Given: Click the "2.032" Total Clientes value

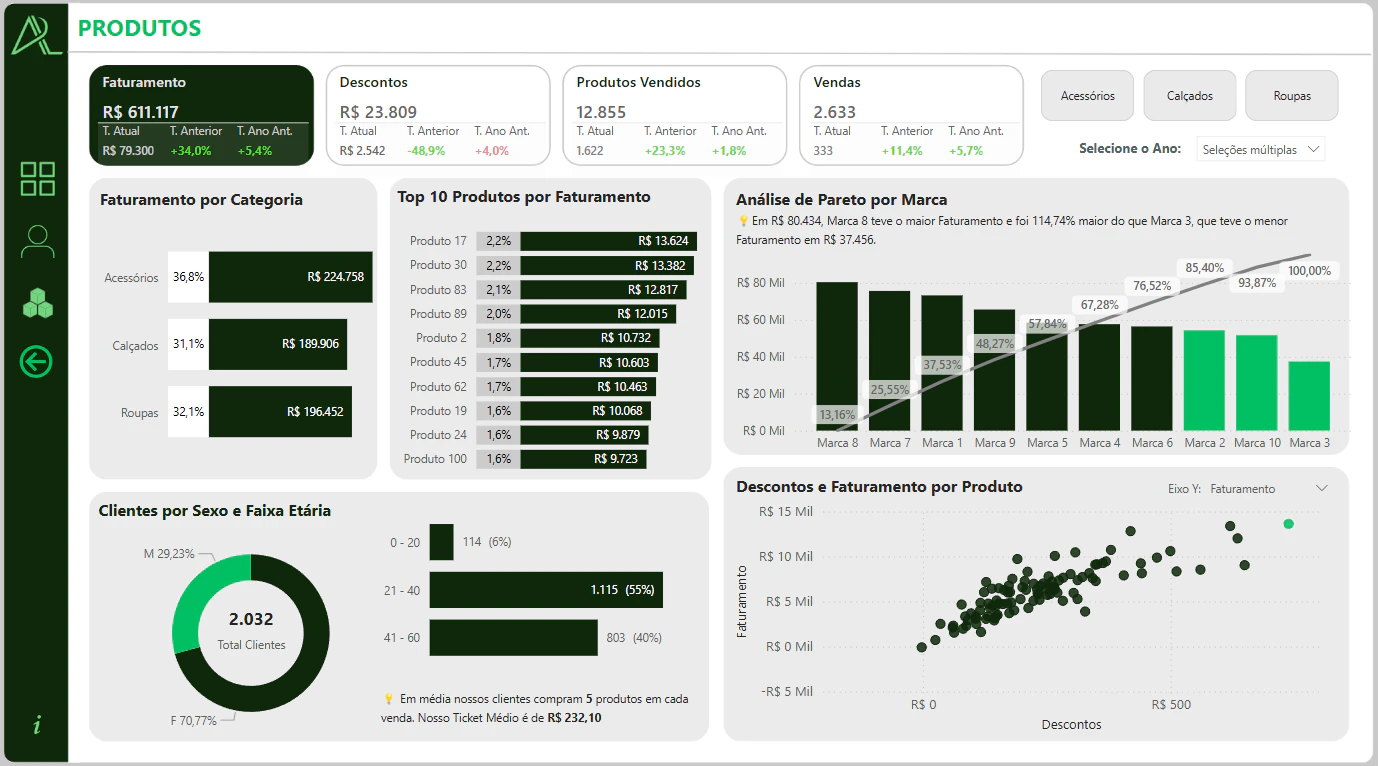Looking at the screenshot, I should pos(251,619).
